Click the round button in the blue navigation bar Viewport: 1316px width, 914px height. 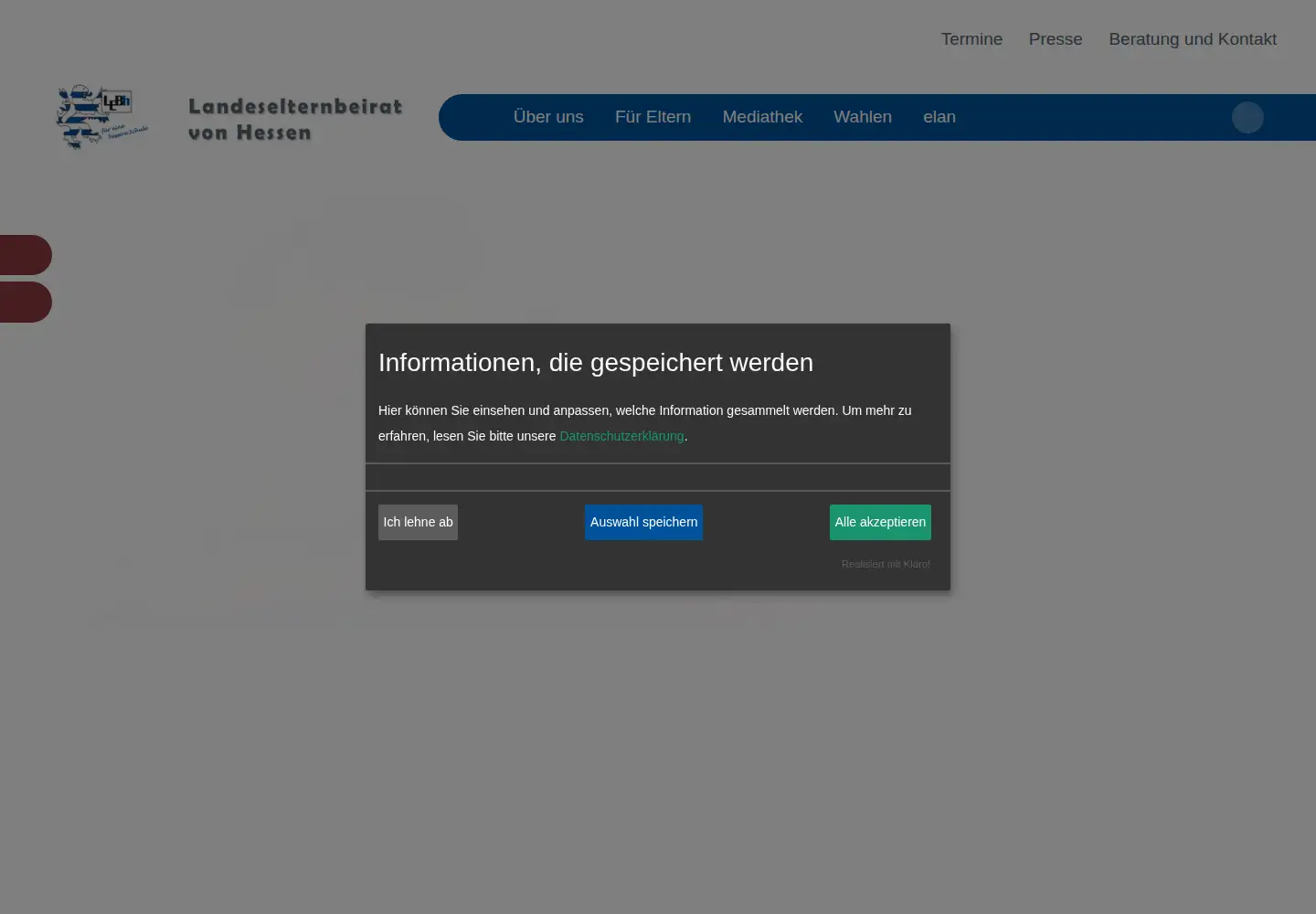[x=1247, y=117]
